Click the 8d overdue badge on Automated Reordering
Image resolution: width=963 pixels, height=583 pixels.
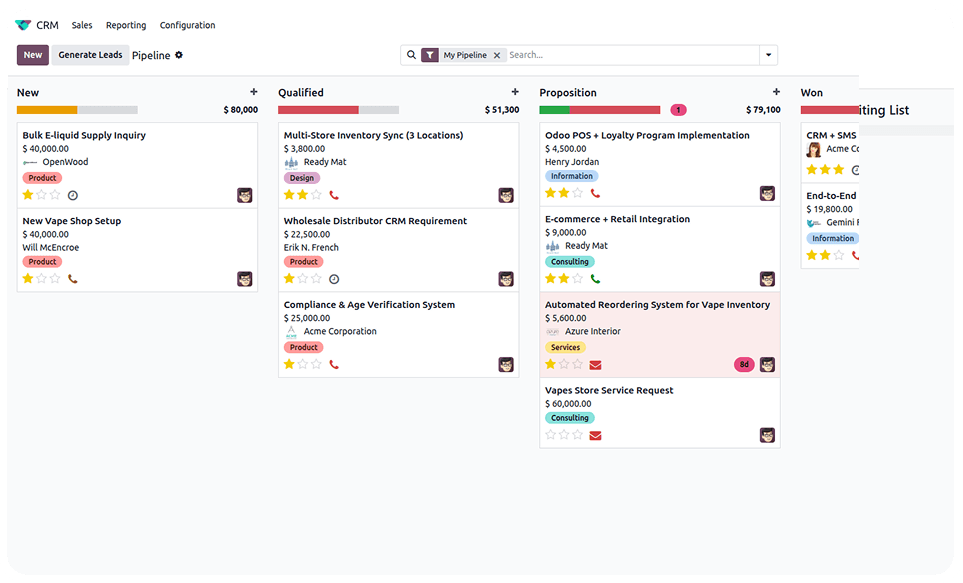click(744, 364)
